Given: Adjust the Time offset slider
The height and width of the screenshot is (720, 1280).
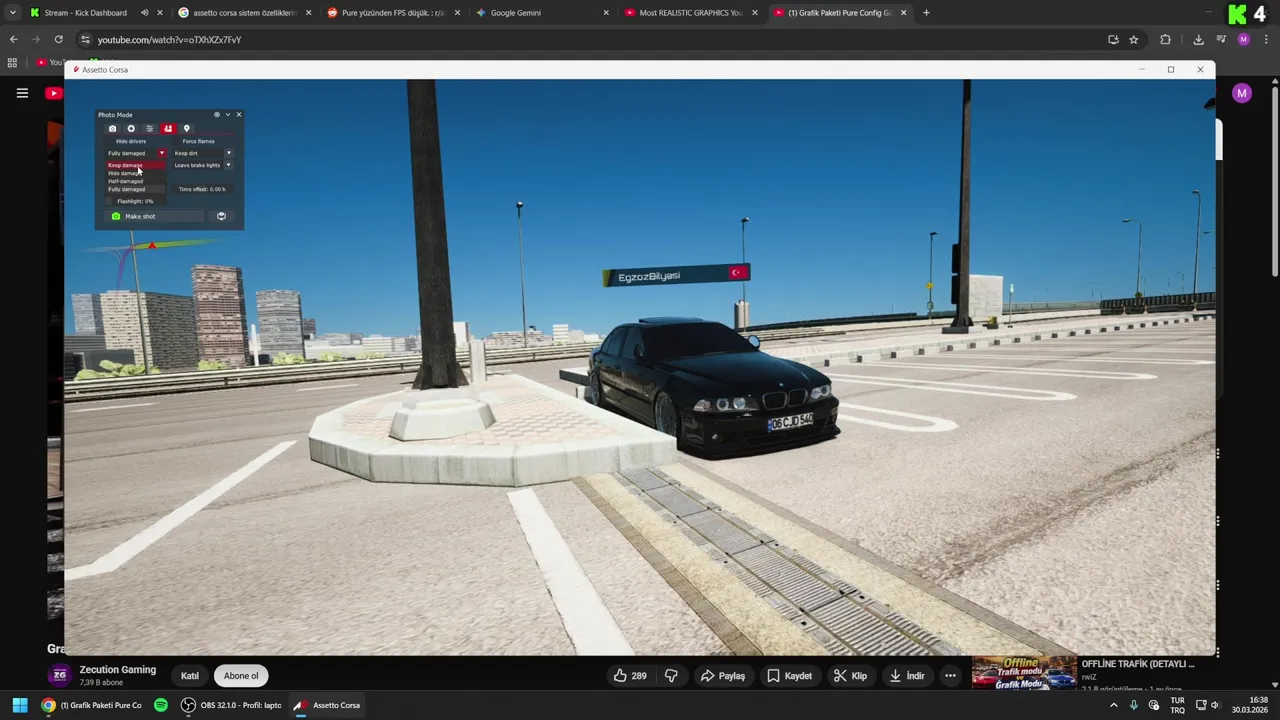Looking at the screenshot, I should tap(202, 189).
